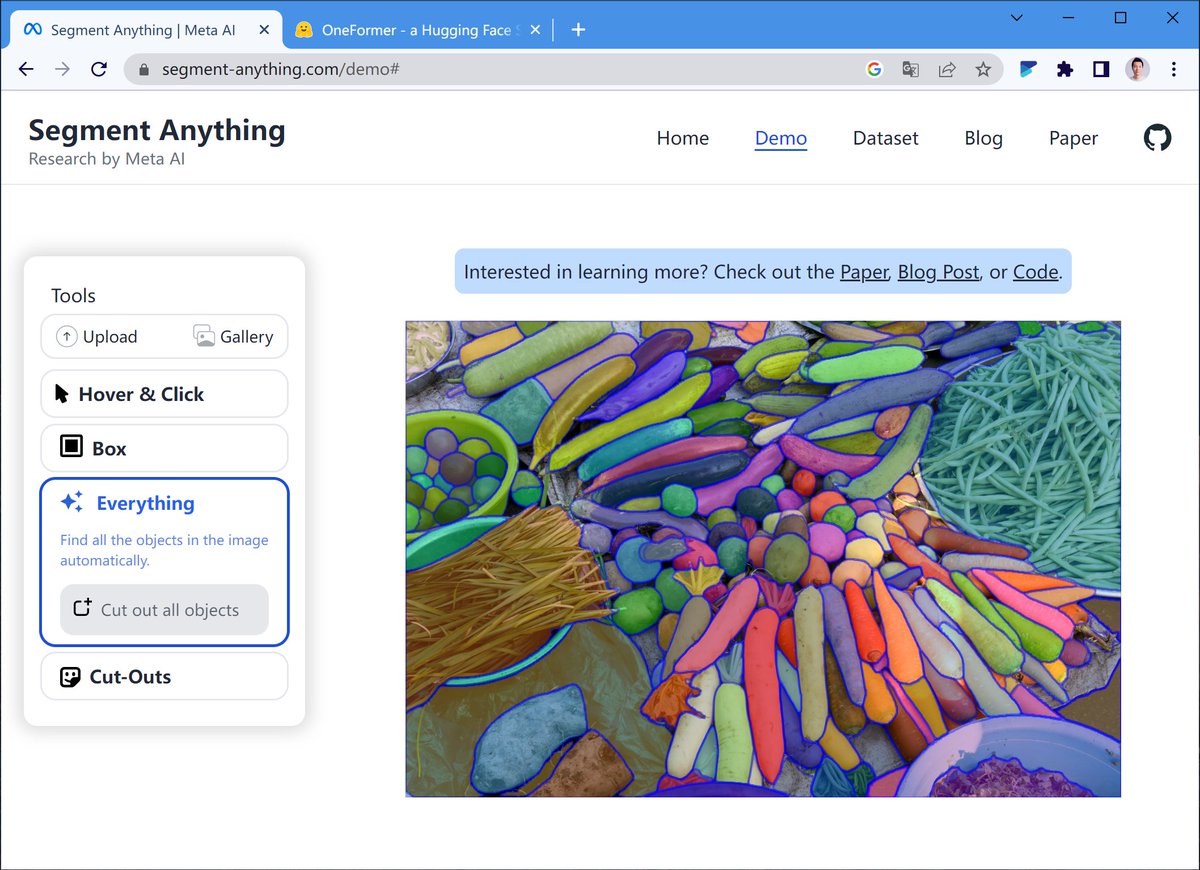Select the Hover & Click tool

pos(164,394)
